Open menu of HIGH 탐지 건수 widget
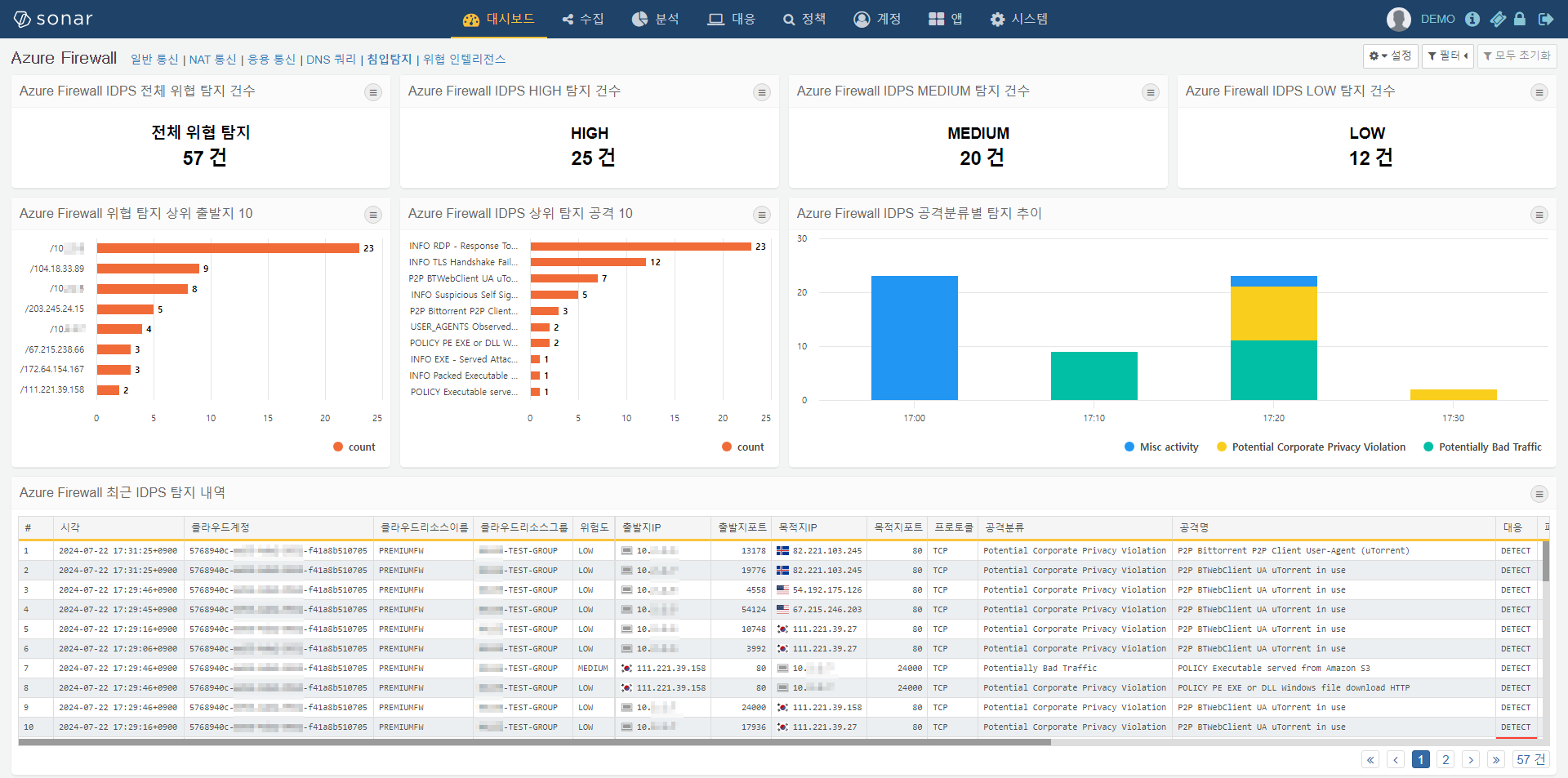1568x778 pixels. [762, 92]
